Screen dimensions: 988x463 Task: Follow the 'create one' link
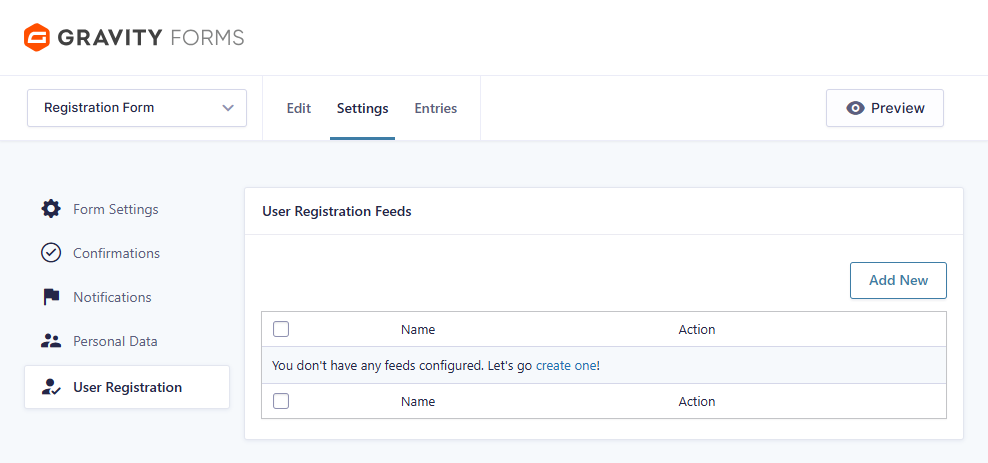[x=566, y=365]
